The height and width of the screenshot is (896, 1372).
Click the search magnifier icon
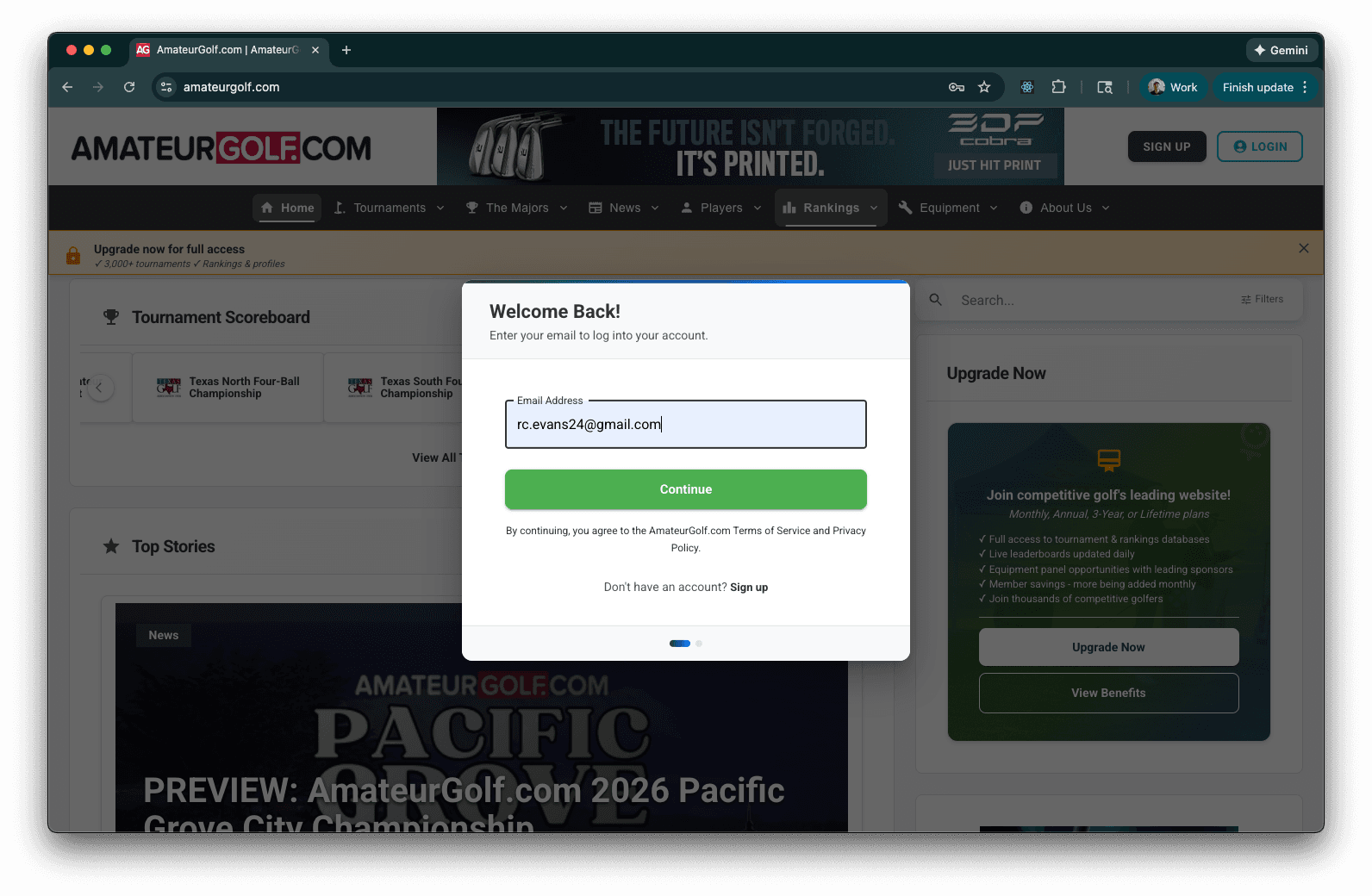pos(936,300)
